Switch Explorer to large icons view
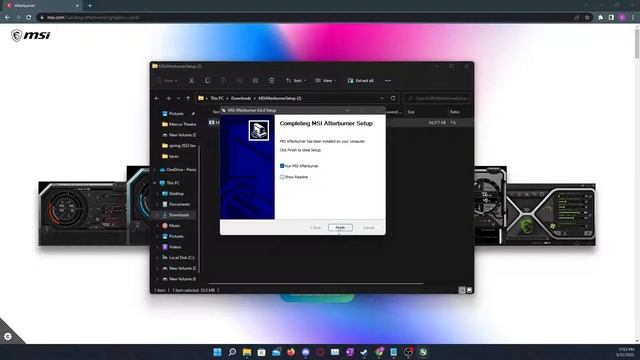This screenshot has height=360, width=640. coord(469,290)
